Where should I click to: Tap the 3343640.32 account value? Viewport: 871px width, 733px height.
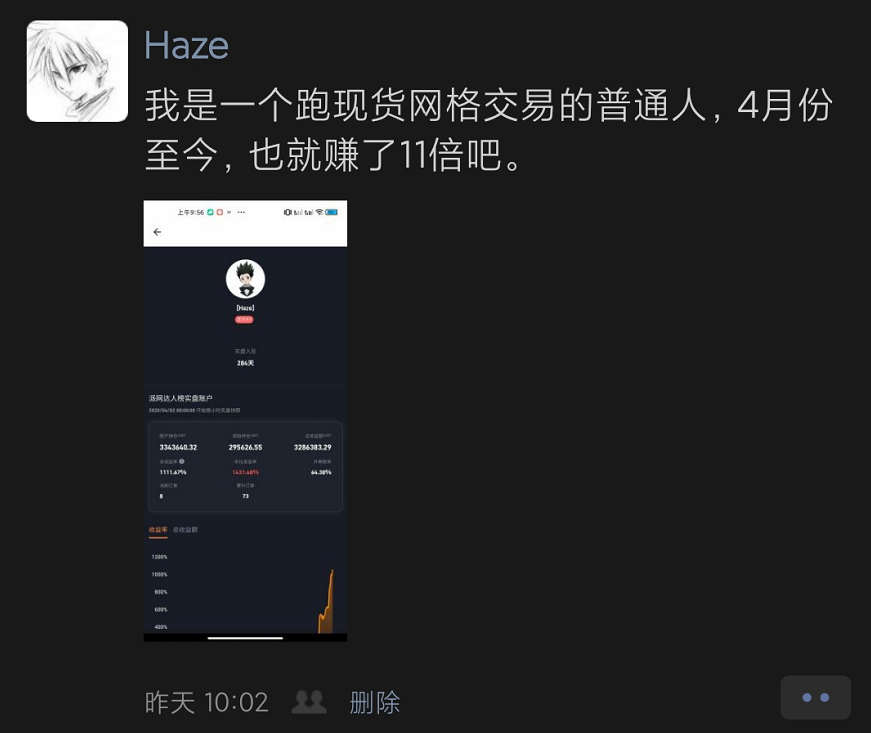(x=178, y=447)
